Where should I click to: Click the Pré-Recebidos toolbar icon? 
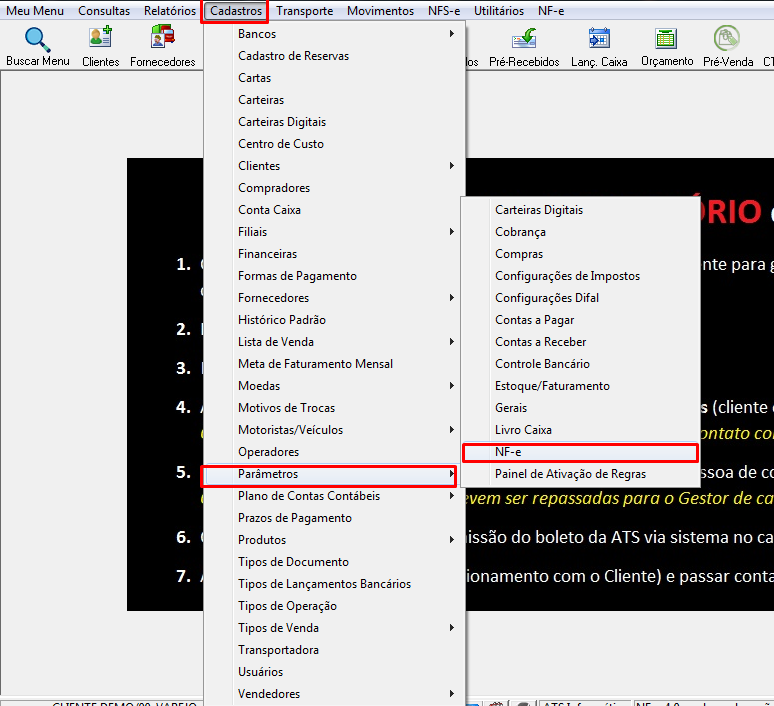tap(524, 39)
